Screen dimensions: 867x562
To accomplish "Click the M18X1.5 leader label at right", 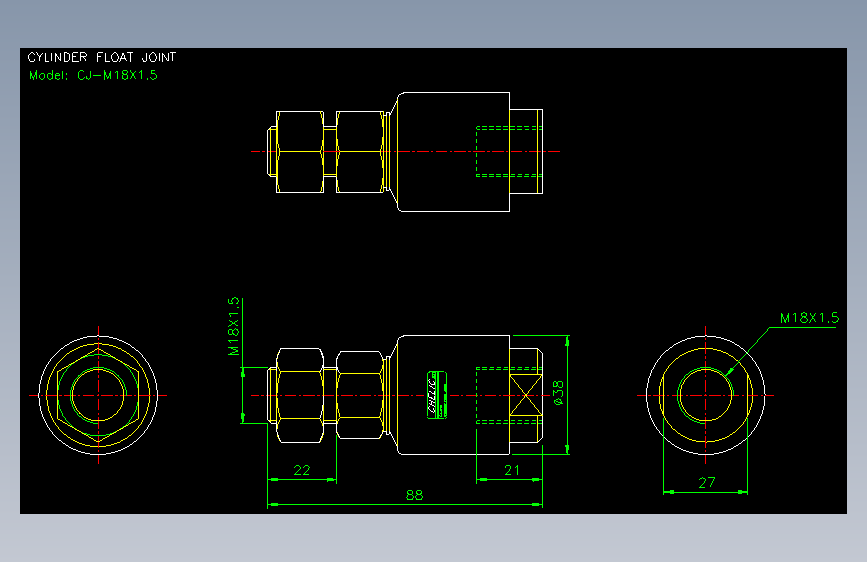I will click(x=809, y=318).
